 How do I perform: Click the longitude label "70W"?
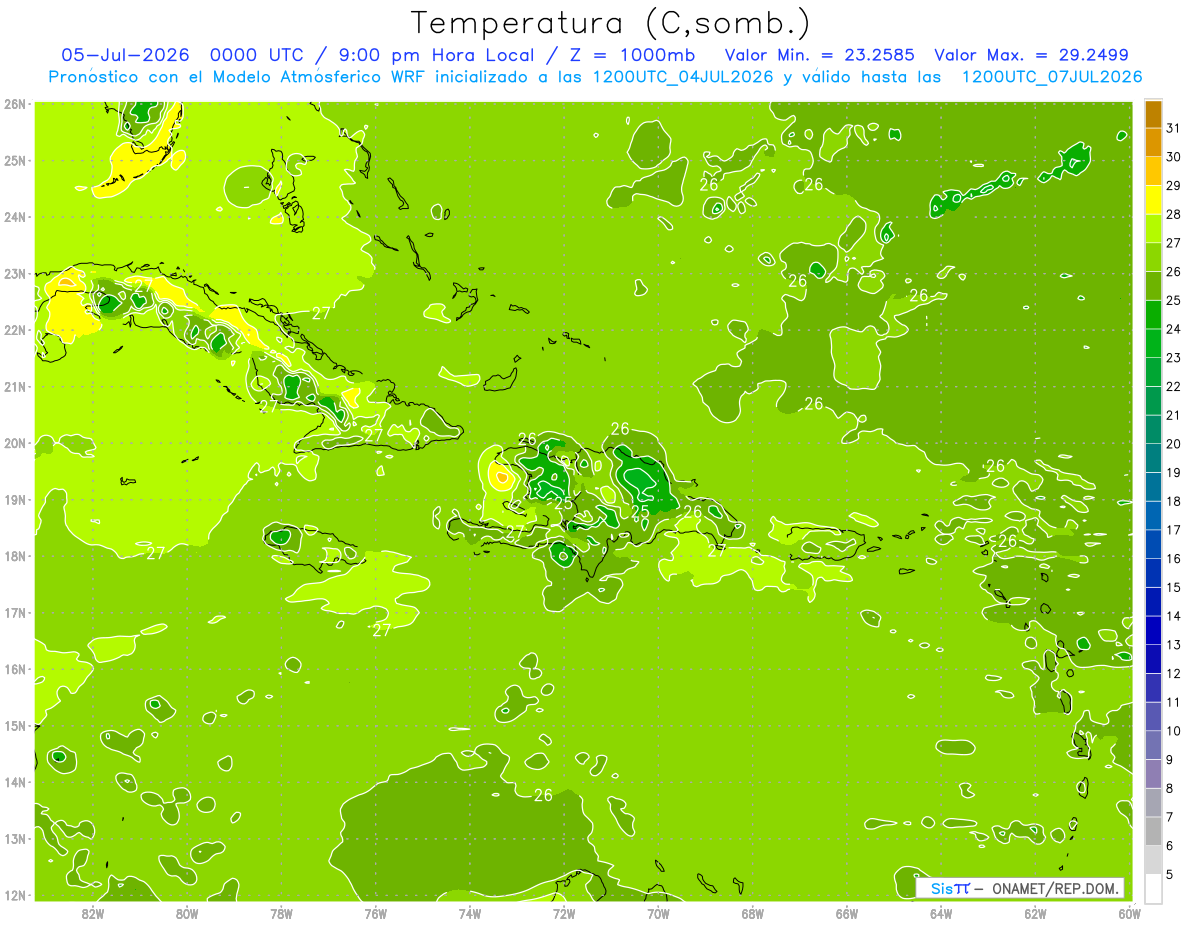point(658,913)
